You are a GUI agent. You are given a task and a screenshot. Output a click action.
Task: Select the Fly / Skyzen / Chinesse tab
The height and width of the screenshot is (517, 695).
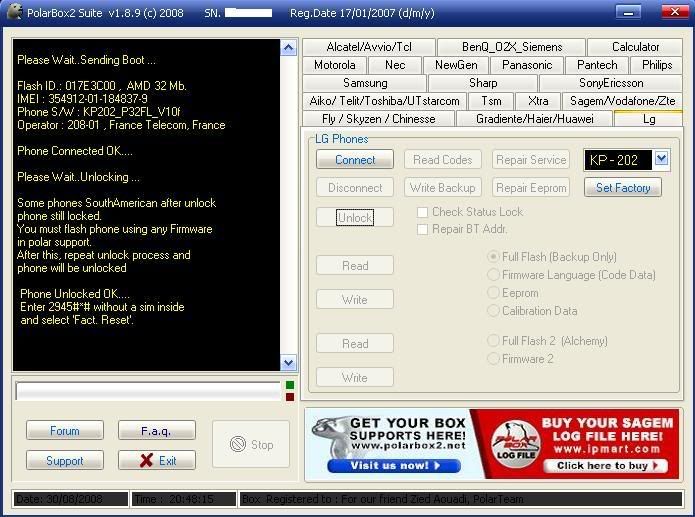coord(379,119)
